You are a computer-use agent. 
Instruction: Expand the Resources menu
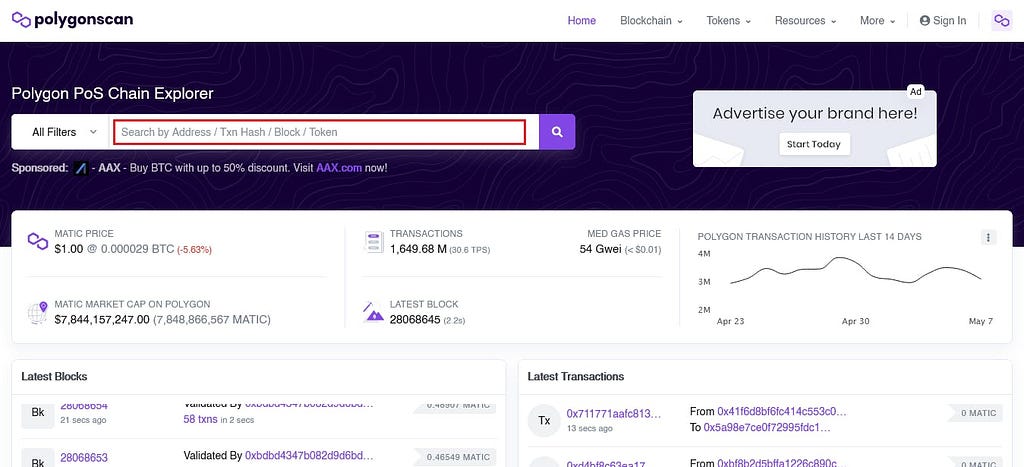(x=805, y=21)
